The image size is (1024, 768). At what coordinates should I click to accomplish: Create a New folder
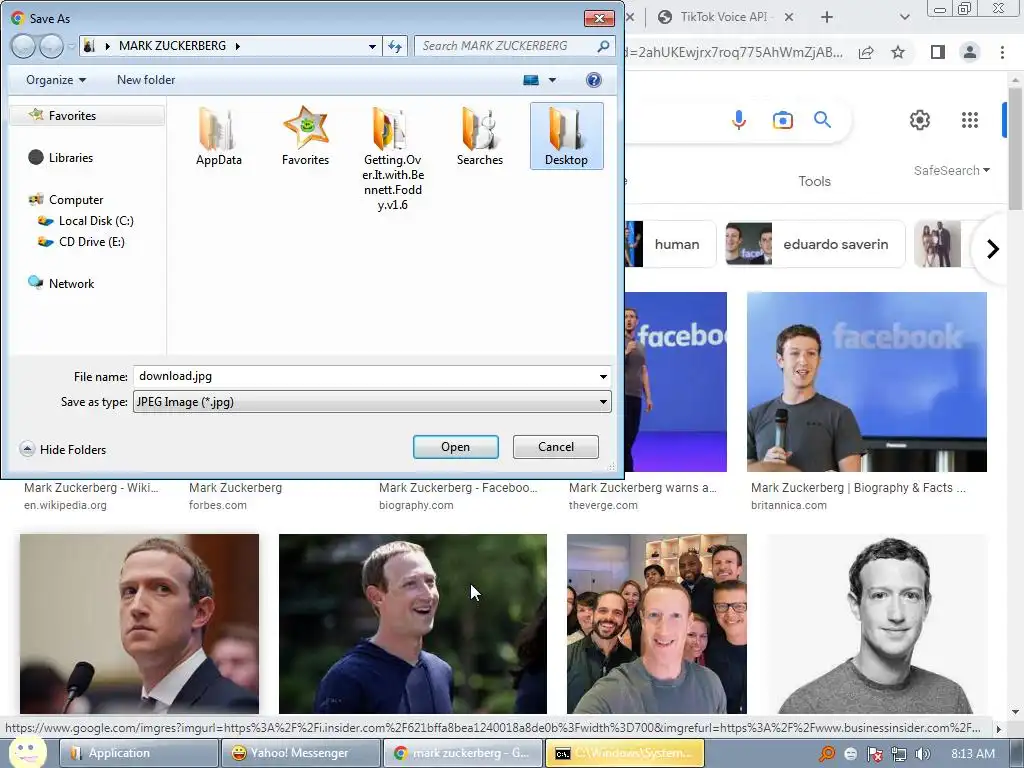pos(146,80)
